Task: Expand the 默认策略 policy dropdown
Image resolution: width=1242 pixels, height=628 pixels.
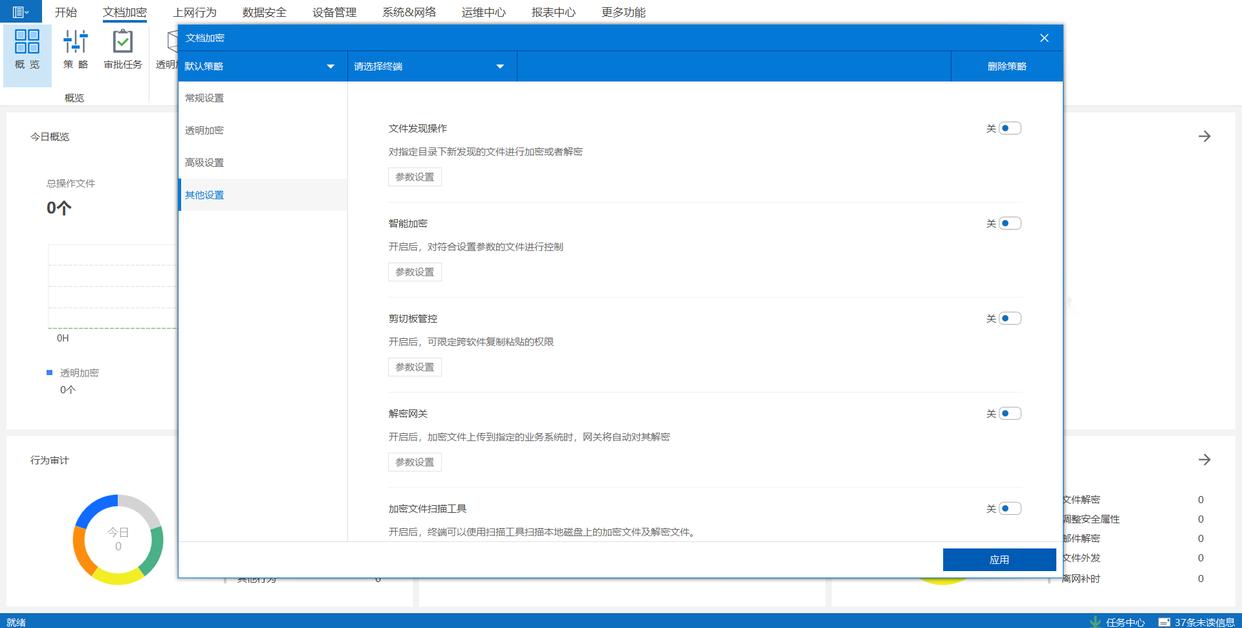Action: coord(262,66)
